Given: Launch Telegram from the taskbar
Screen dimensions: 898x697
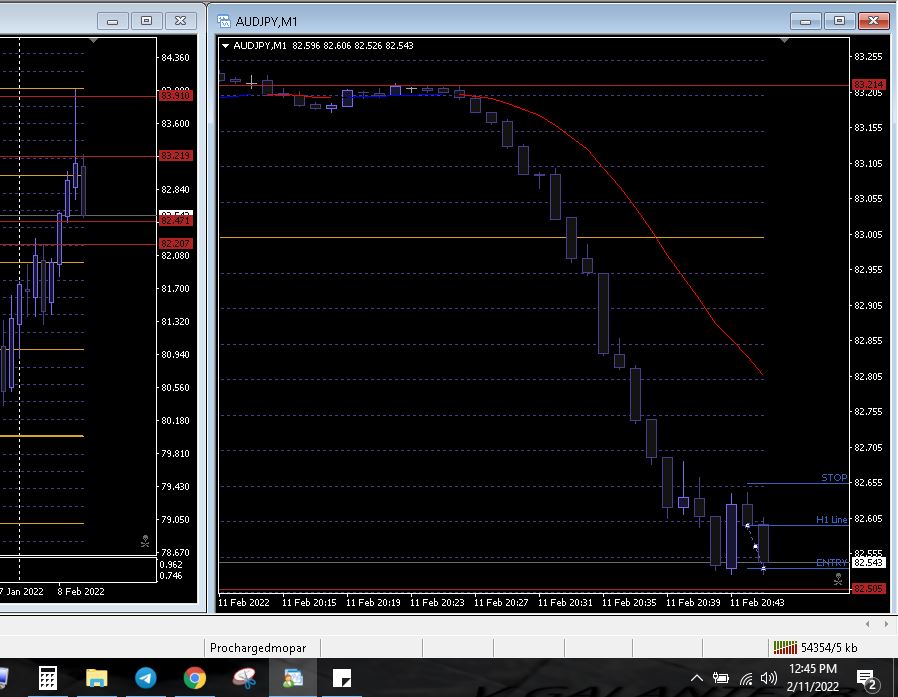Looking at the screenshot, I should coord(145,678).
